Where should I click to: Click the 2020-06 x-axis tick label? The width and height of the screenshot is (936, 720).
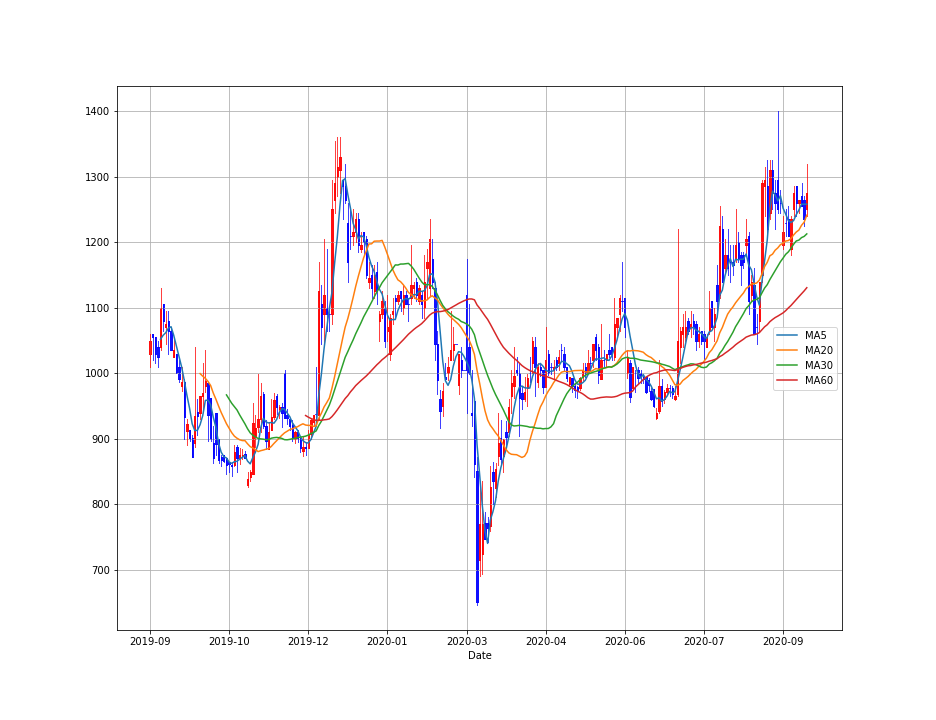point(625,642)
